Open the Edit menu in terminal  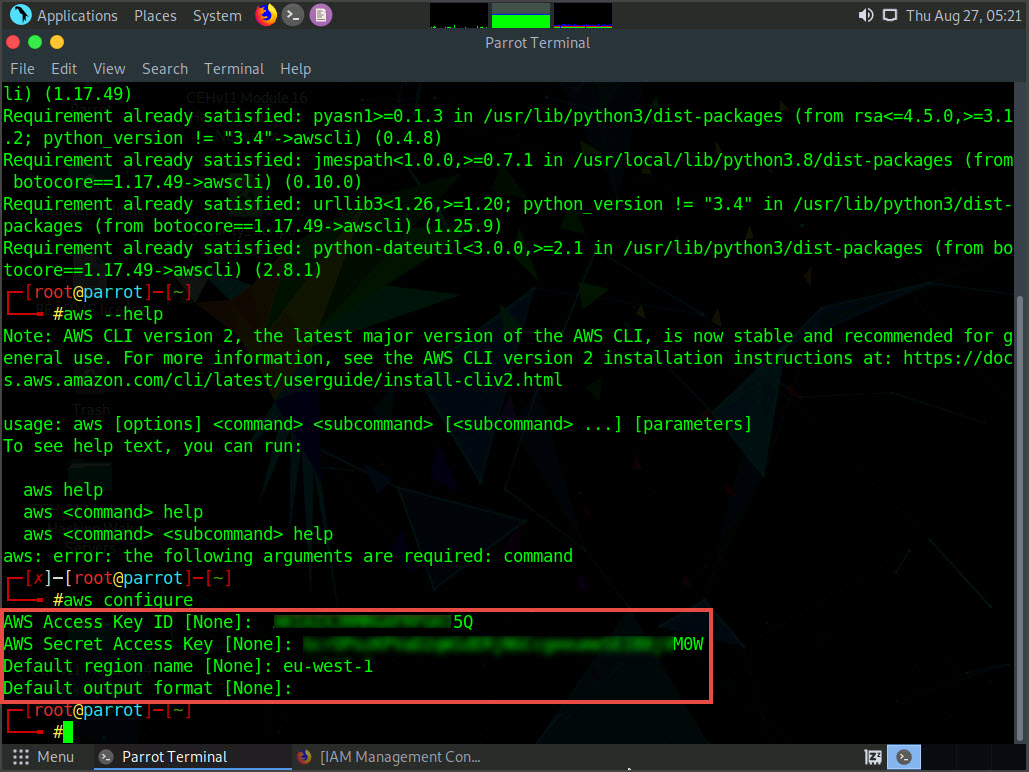click(x=64, y=69)
